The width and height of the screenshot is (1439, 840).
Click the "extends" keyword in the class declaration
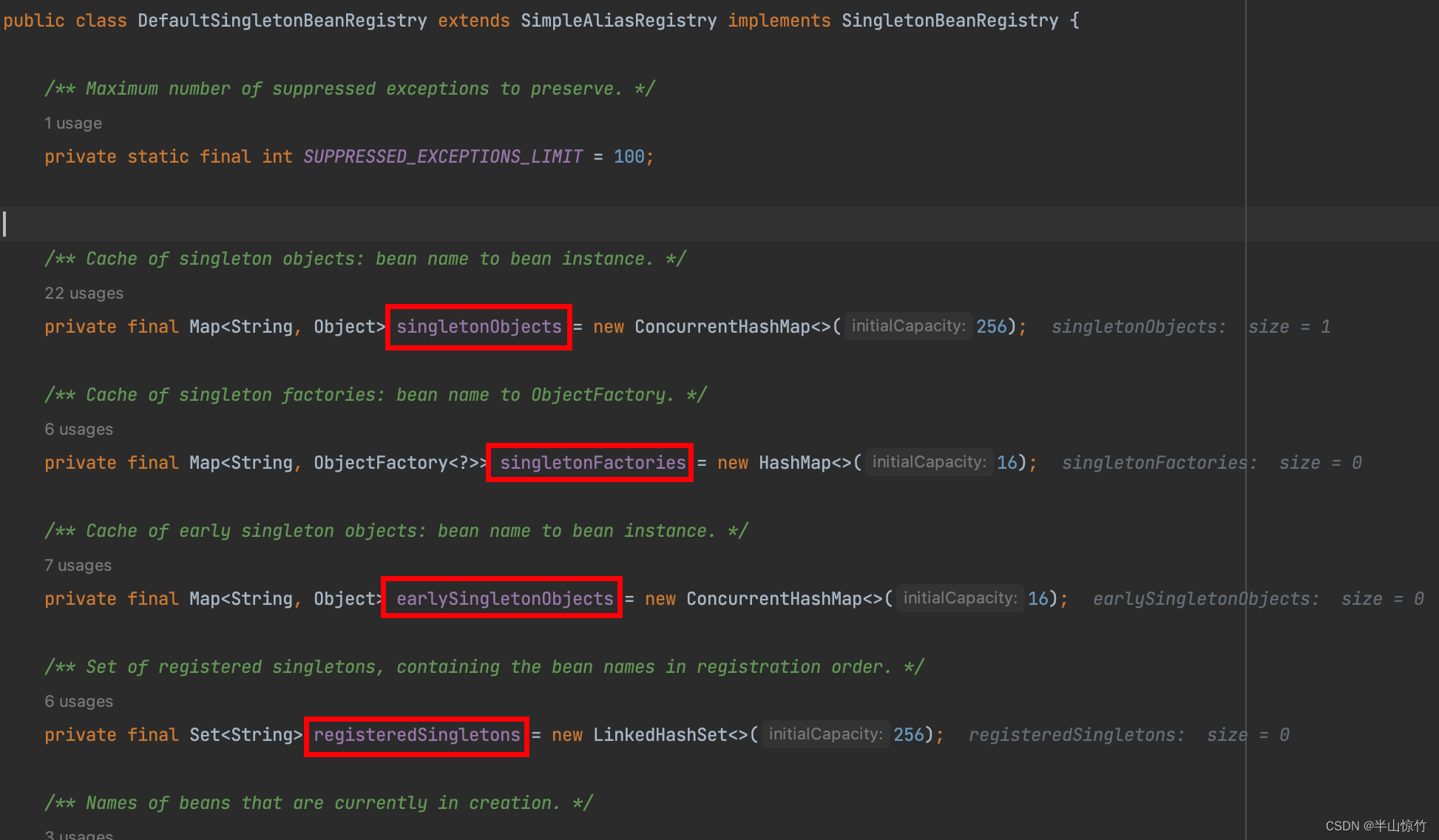(x=473, y=21)
